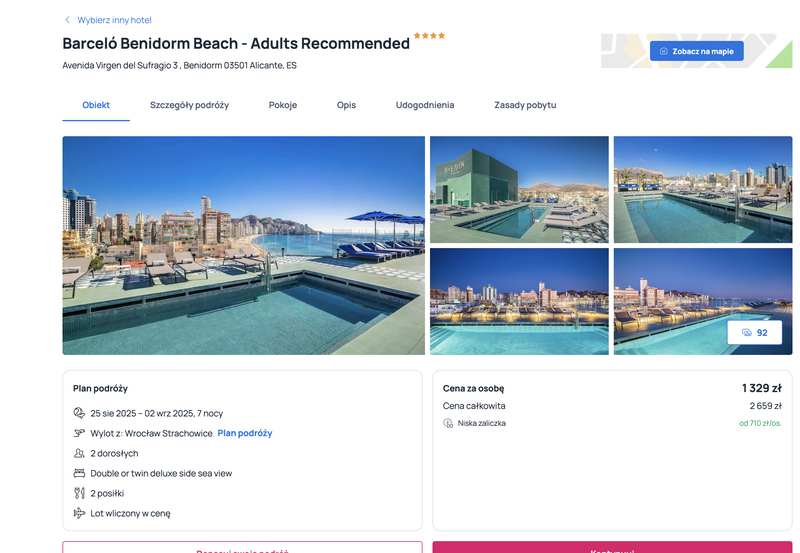Image resolution: width=800 pixels, height=553 pixels.
Task: Click the four-star hotel rating
Action: point(429,36)
